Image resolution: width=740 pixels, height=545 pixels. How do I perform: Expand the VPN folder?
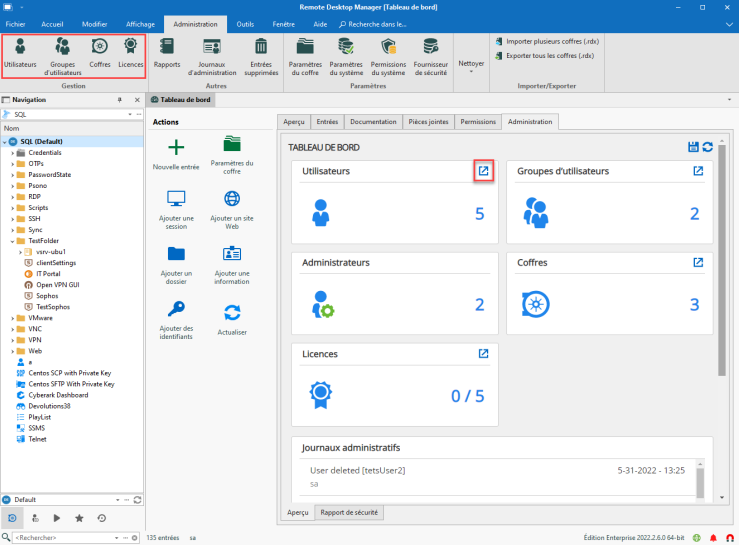[x=13, y=340]
